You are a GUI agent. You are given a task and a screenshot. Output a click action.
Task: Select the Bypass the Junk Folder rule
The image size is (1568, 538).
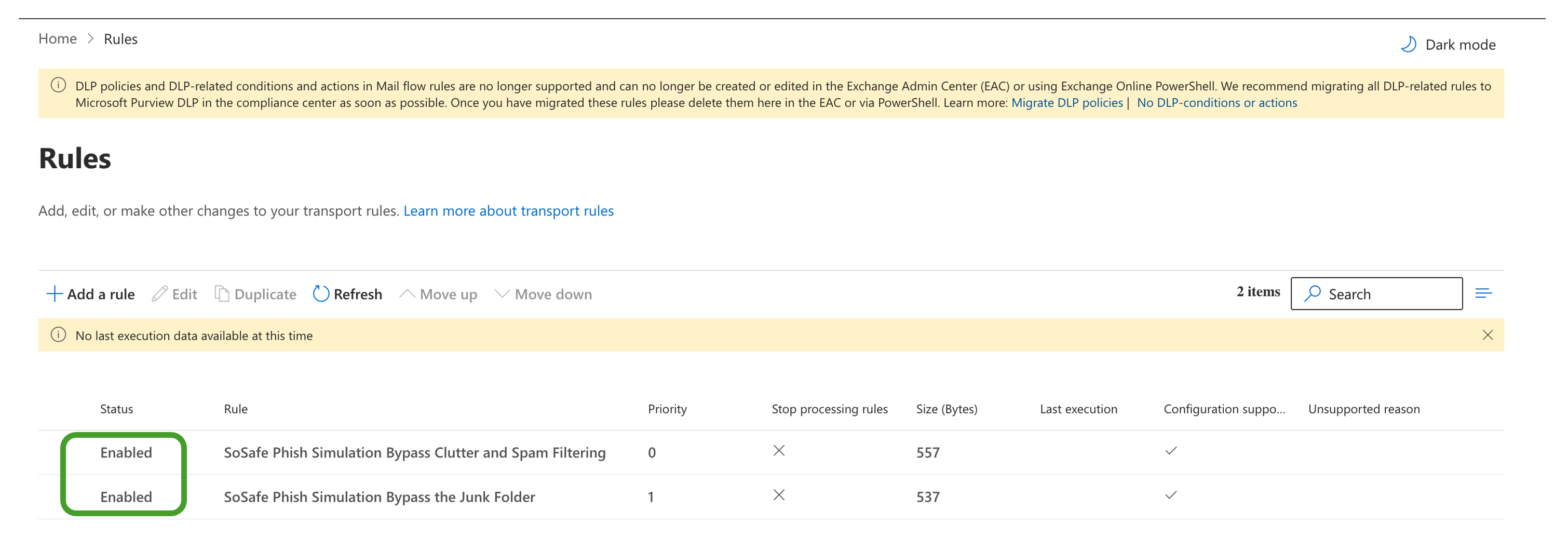click(379, 496)
